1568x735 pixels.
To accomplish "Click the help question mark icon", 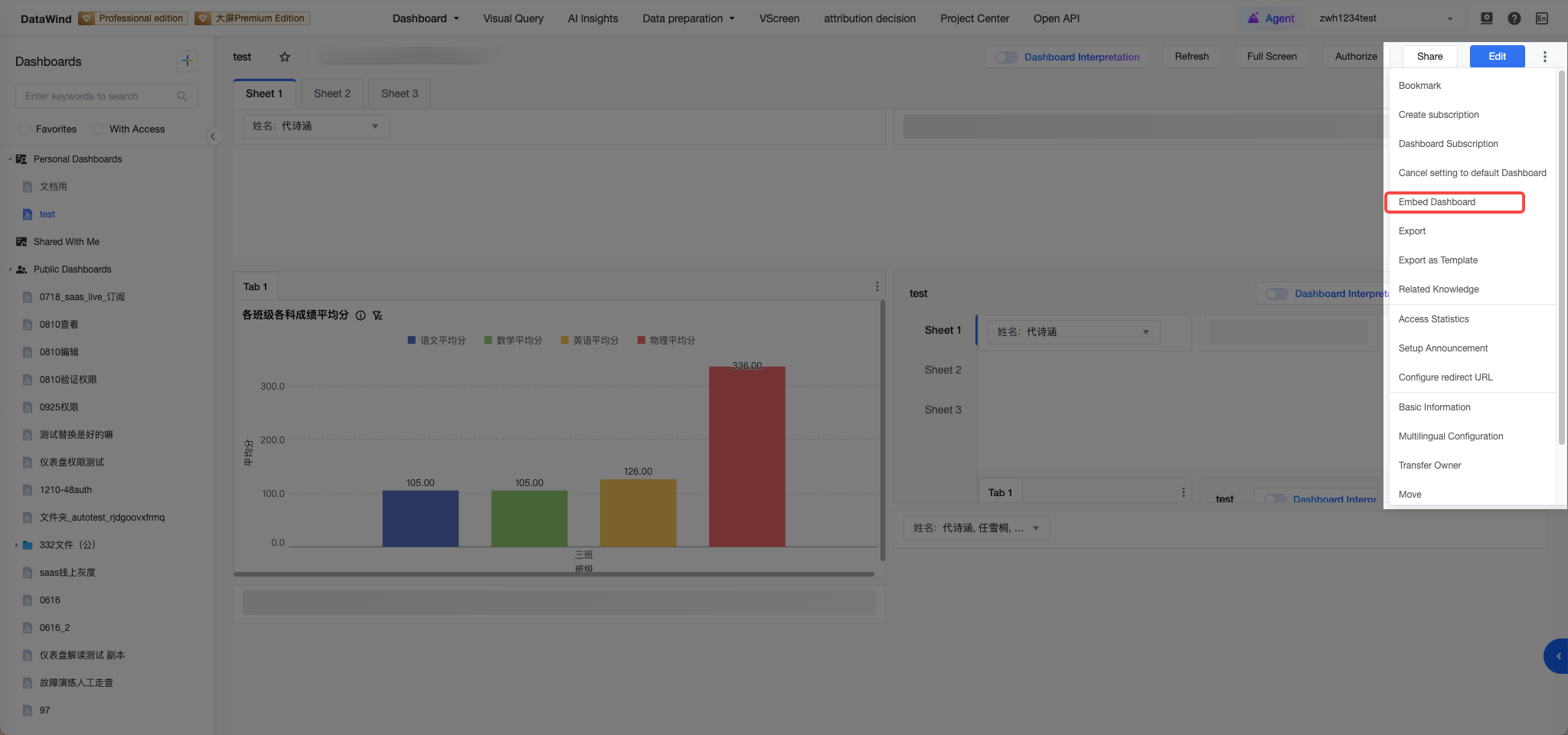I will pyautogui.click(x=1514, y=18).
